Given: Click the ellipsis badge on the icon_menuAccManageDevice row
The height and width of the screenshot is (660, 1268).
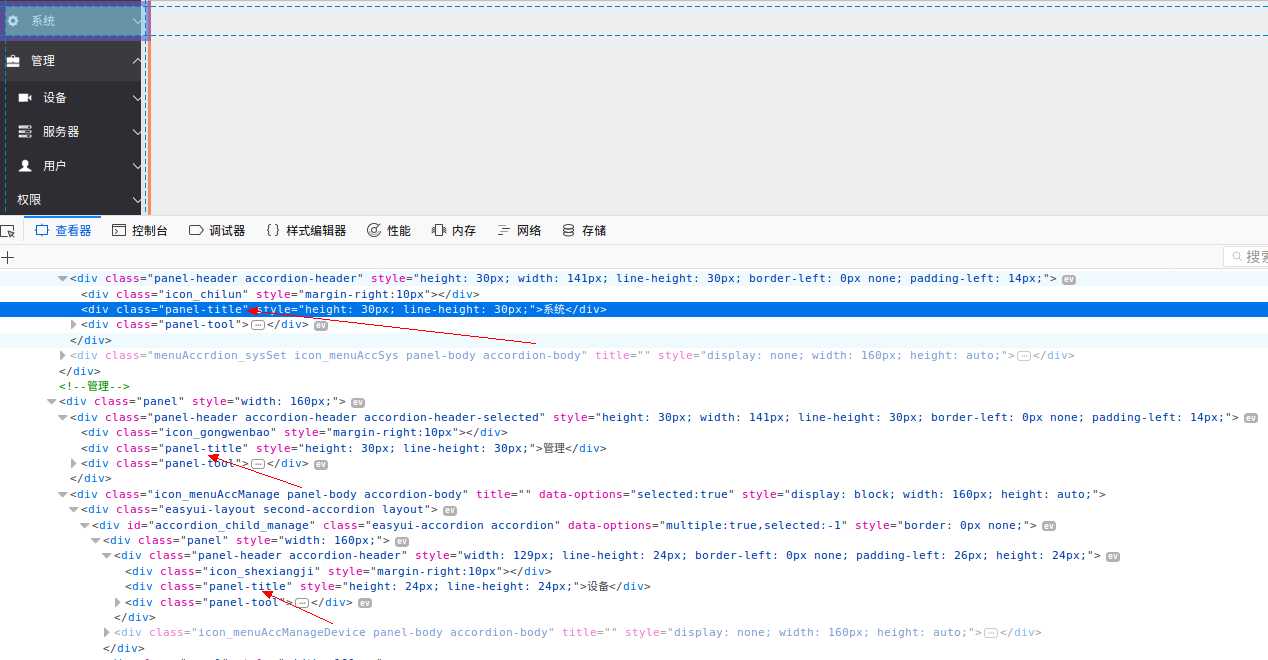Looking at the screenshot, I should click(991, 633).
